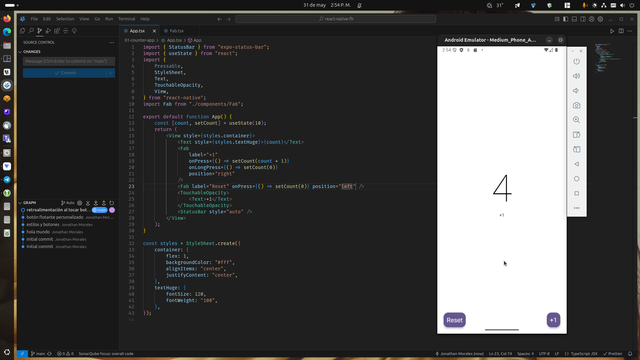Click the Fetch icon in Graph header
The height and width of the screenshot is (360, 640).
[x=88, y=203]
